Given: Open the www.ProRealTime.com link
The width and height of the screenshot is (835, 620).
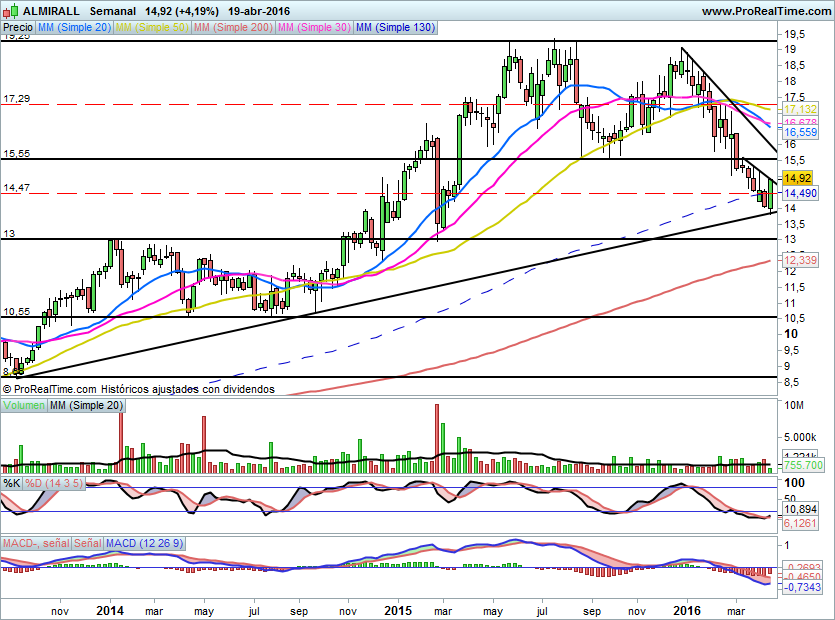Looking at the screenshot, I should (766, 11).
